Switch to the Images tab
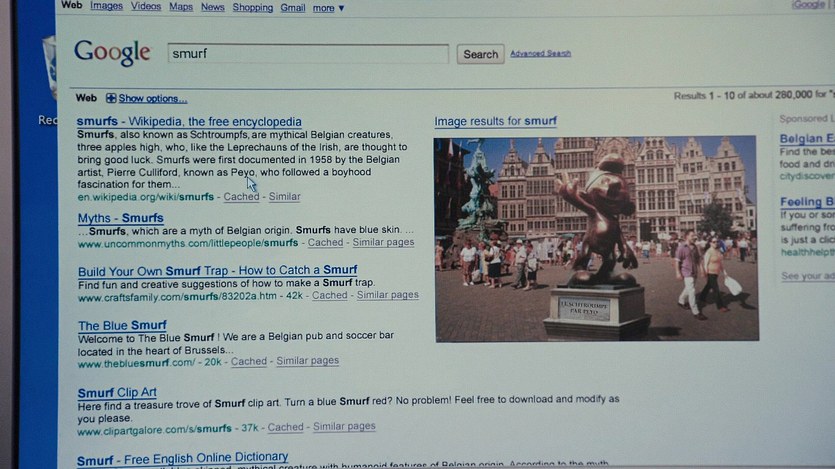The height and width of the screenshot is (469, 835). tap(107, 7)
